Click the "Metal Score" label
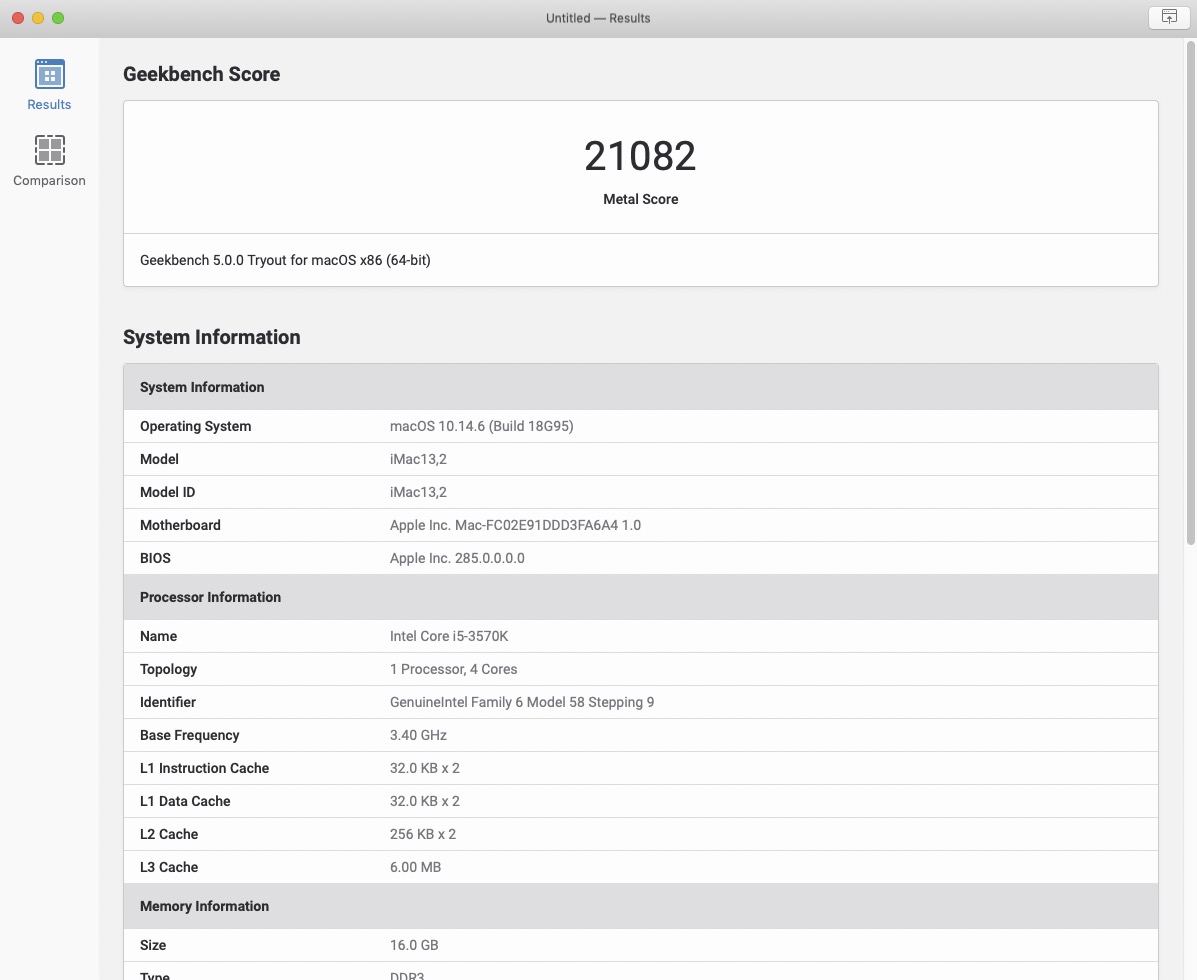Screen dimensions: 1197x980 point(640,199)
